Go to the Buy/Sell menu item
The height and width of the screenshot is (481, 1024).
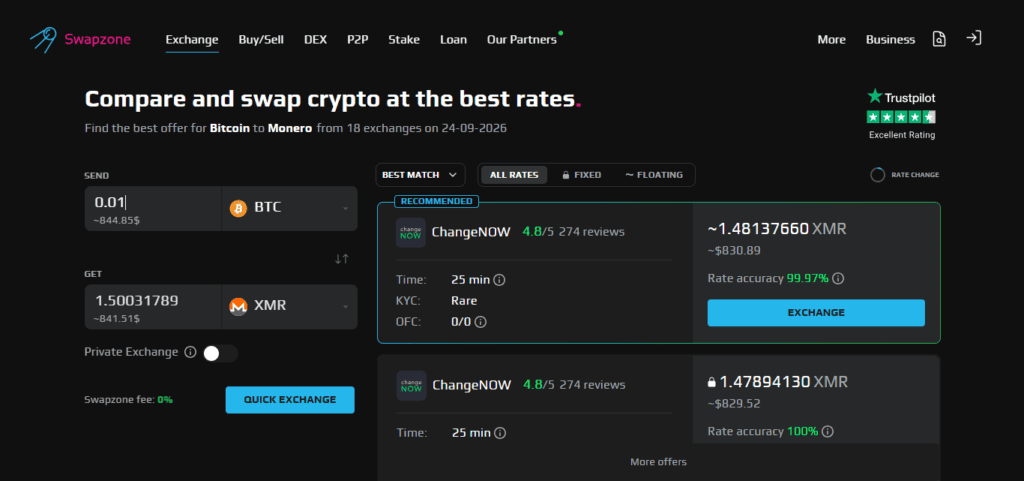click(261, 40)
